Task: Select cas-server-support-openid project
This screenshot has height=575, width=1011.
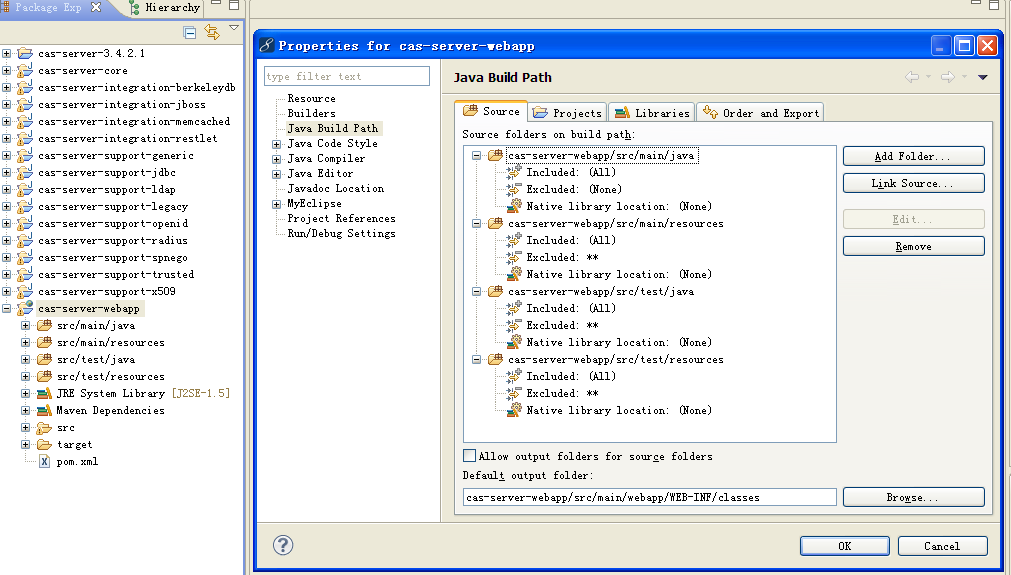Action: (x=113, y=224)
